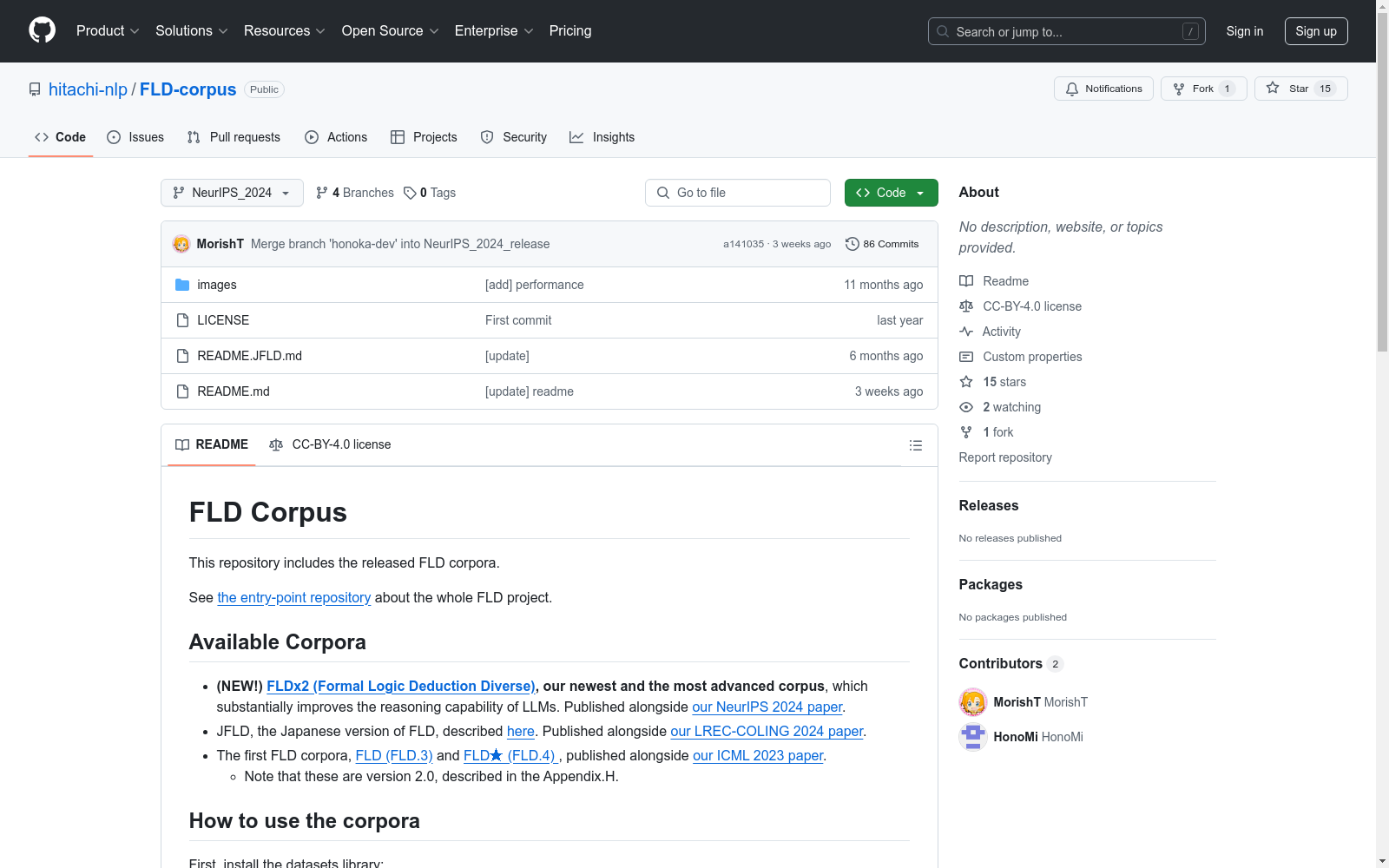1389x868 pixels.
Task: View the 2 watching list
Action: pos(1000,407)
